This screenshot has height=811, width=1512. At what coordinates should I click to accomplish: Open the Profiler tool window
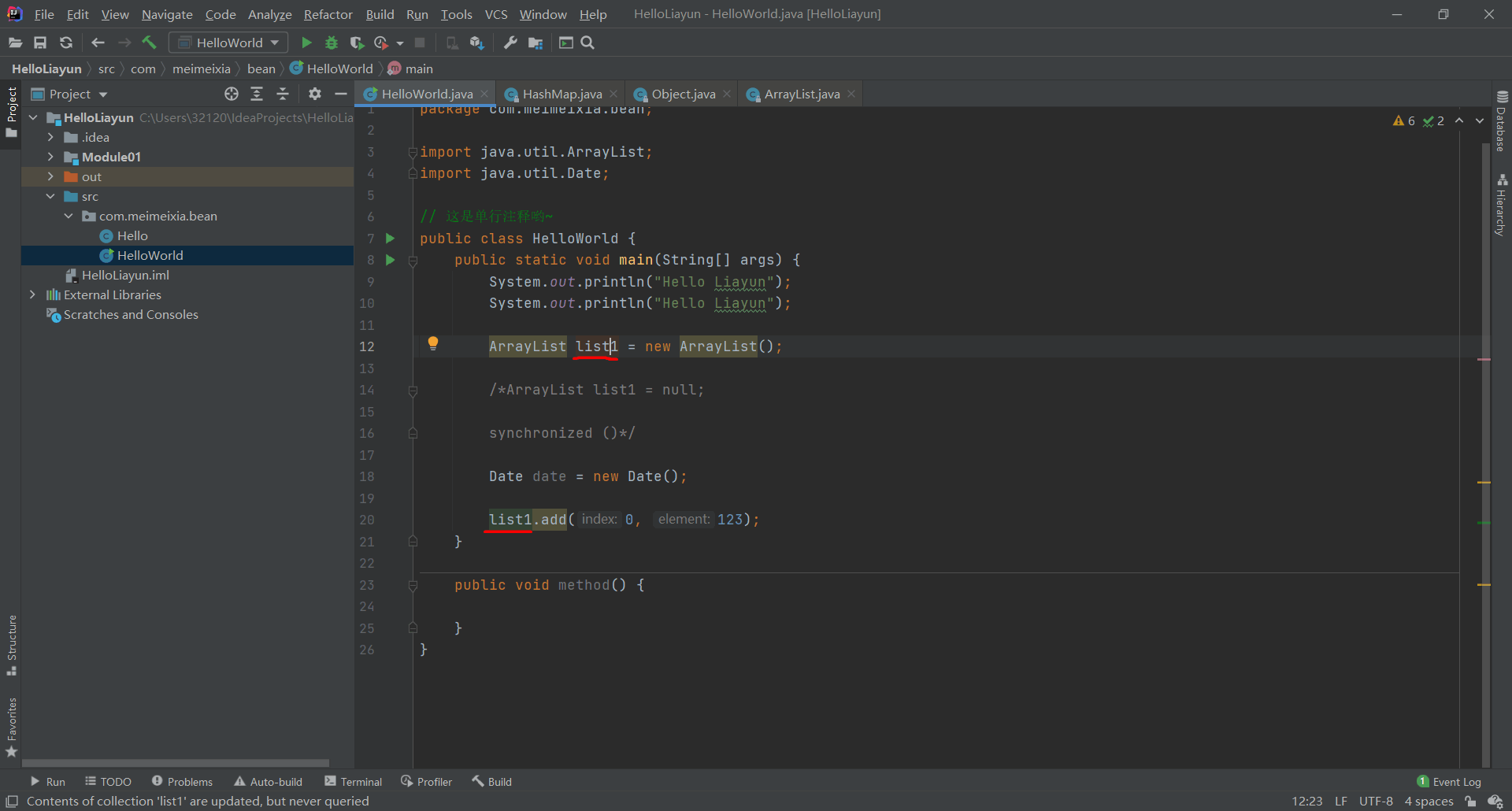tap(426, 782)
